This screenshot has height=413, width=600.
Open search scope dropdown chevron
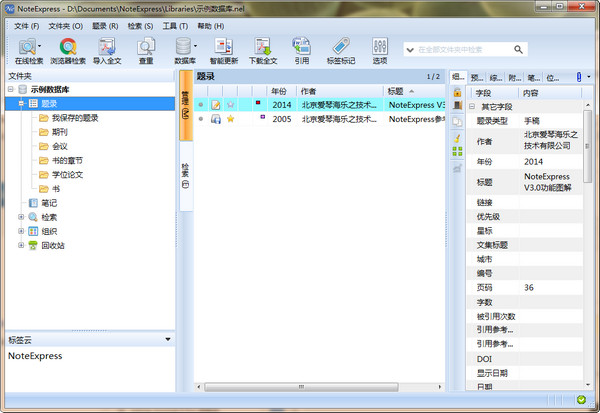point(410,50)
